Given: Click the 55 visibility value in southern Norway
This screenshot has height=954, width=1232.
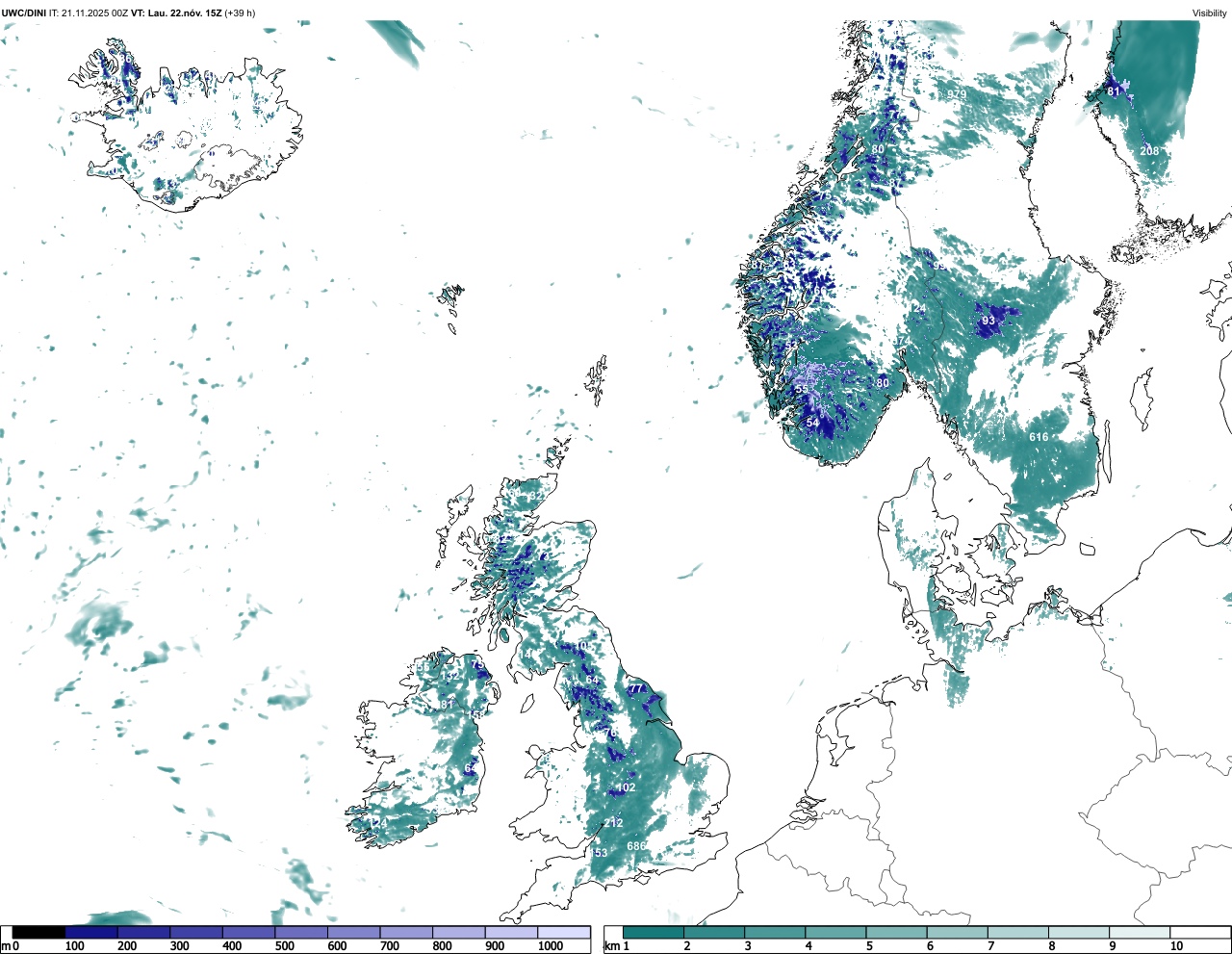Looking at the screenshot, I should 802,389.
